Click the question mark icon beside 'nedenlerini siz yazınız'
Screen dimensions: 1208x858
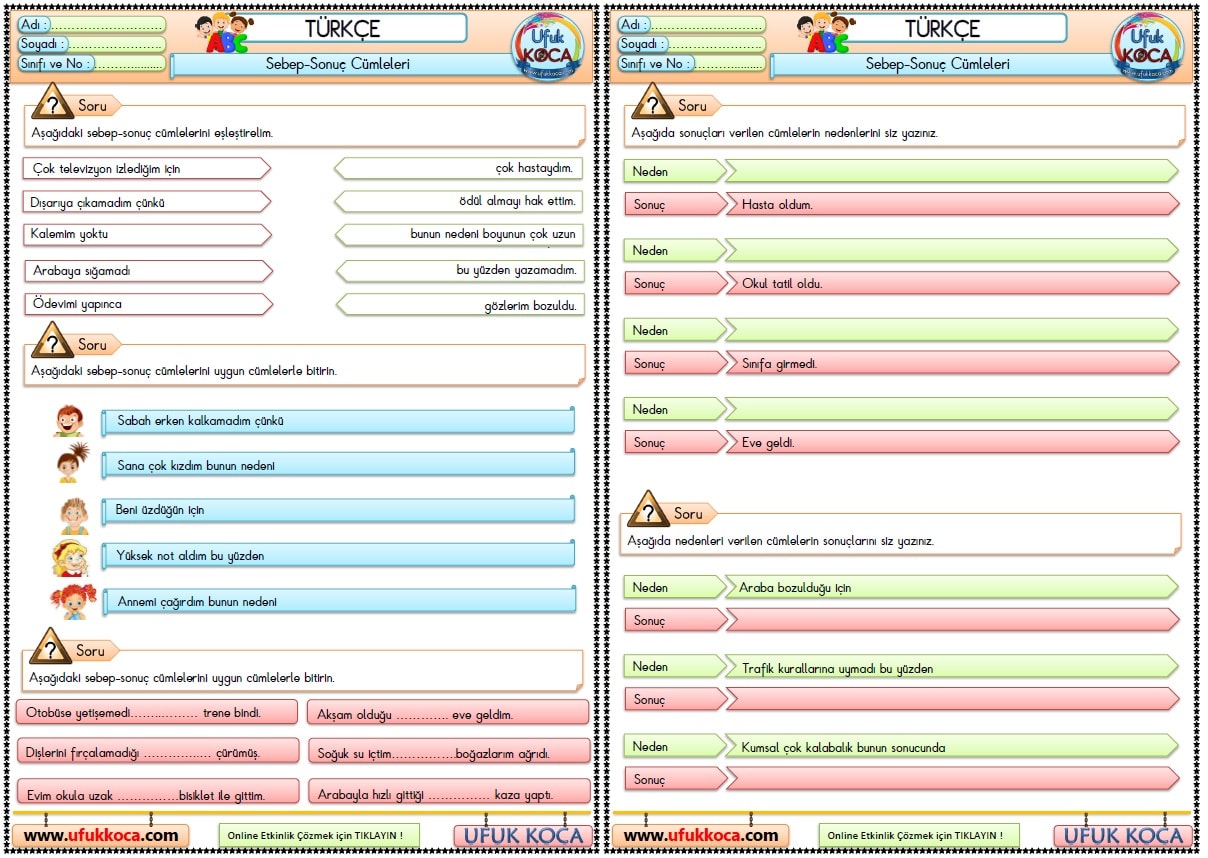(x=652, y=102)
